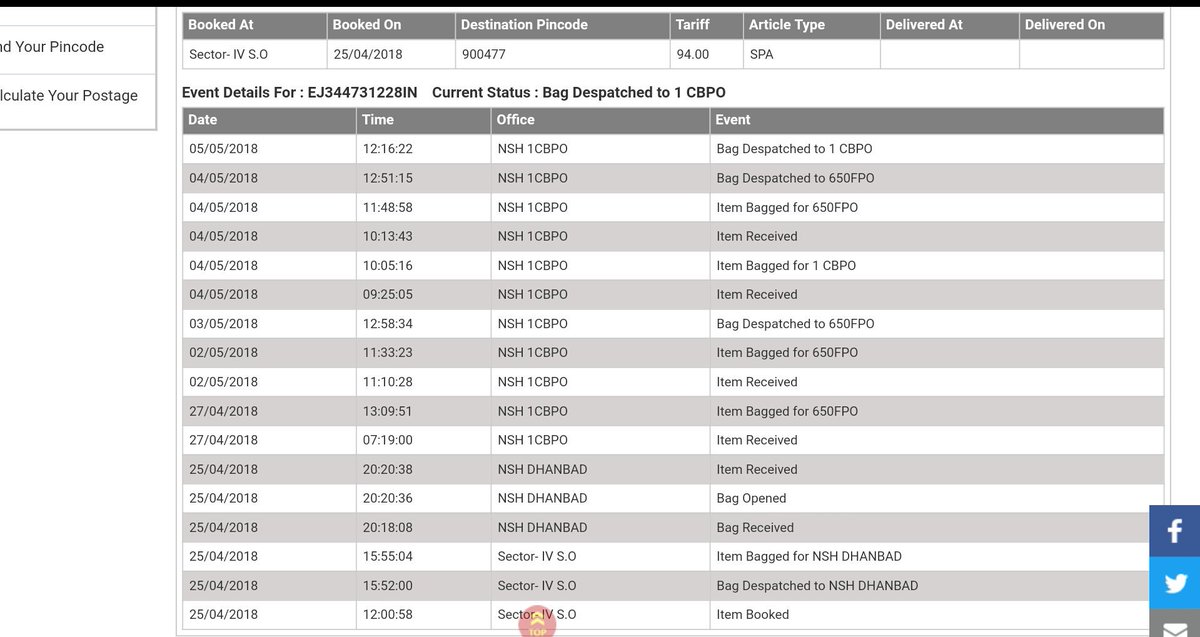Select the destination pincode 900477 cell
Viewport: 1200px width, 637px height.
coord(561,54)
